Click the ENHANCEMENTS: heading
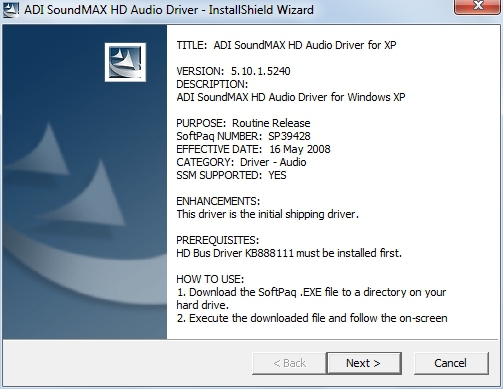Screen dimensions: 503x389 click(218, 201)
